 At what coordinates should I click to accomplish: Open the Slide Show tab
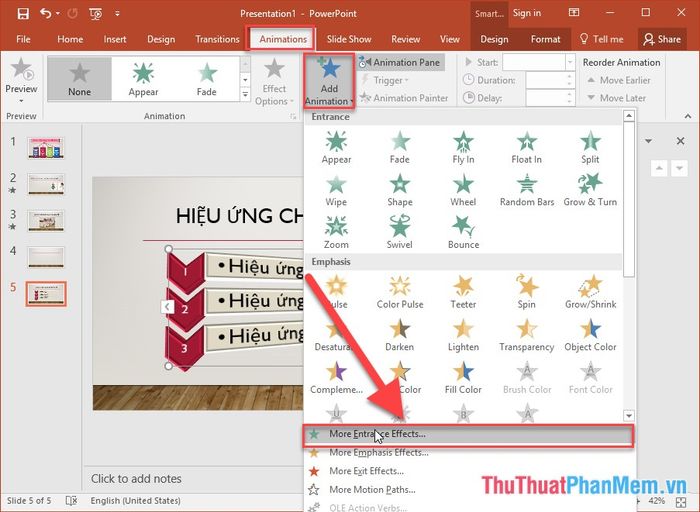point(349,39)
